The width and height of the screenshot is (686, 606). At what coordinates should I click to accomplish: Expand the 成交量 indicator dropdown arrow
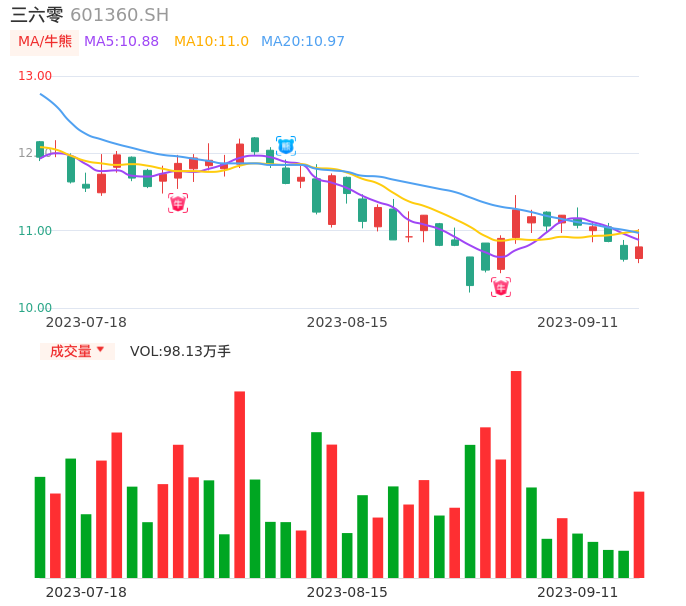coord(100,350)
